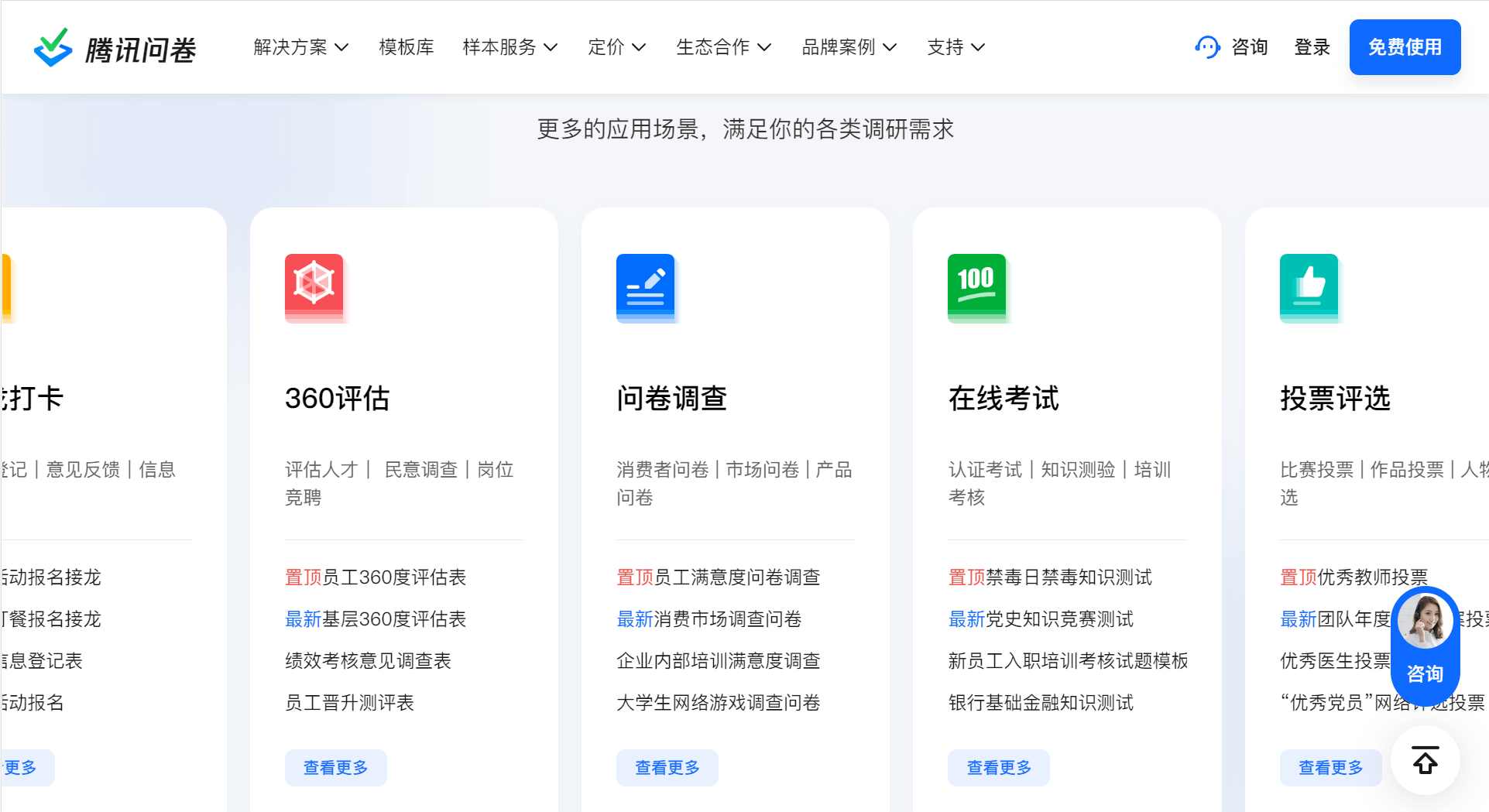Open 优秀教师投票 template

coord(1373,577)
